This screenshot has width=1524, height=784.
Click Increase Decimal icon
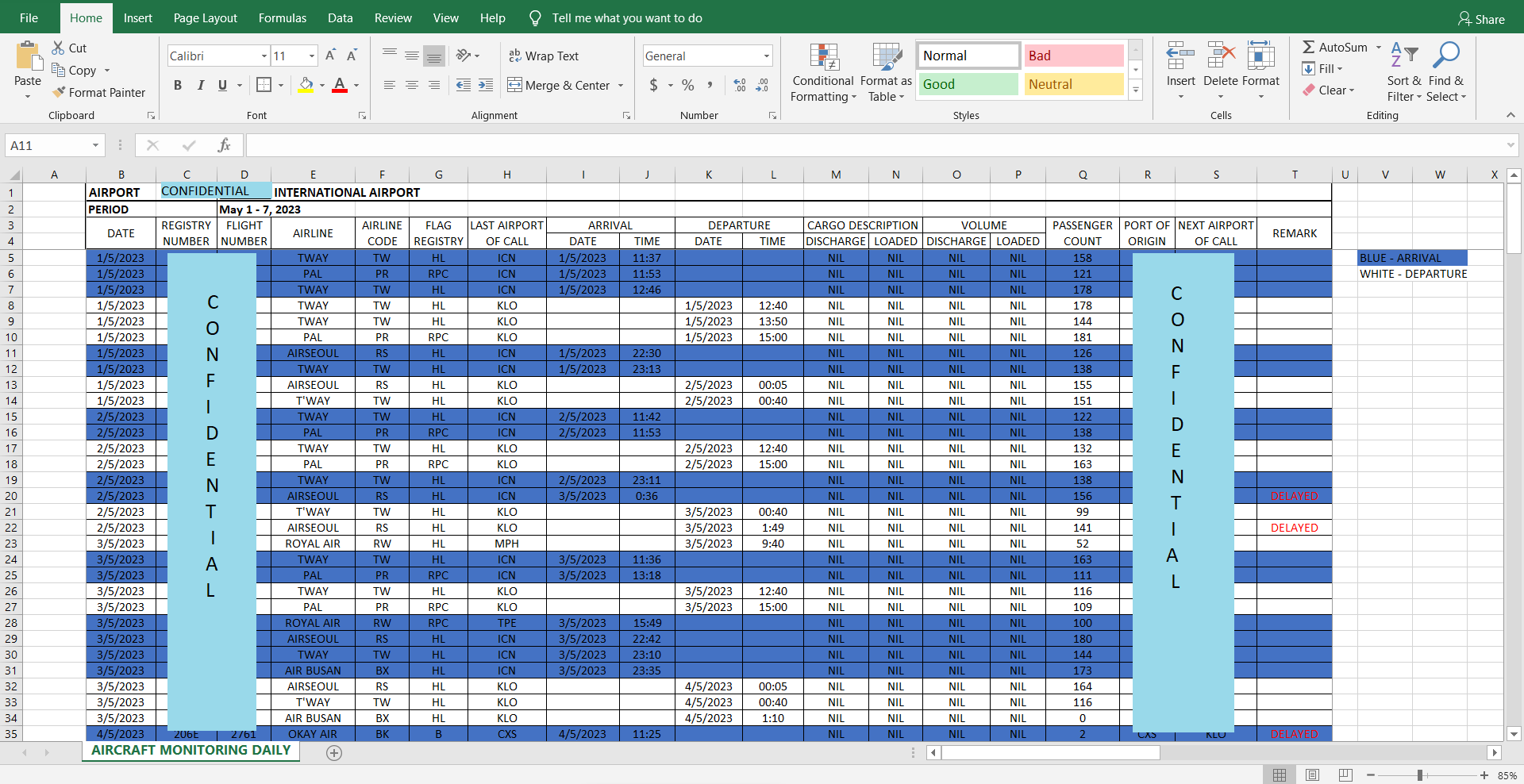(x=740, y=85)
